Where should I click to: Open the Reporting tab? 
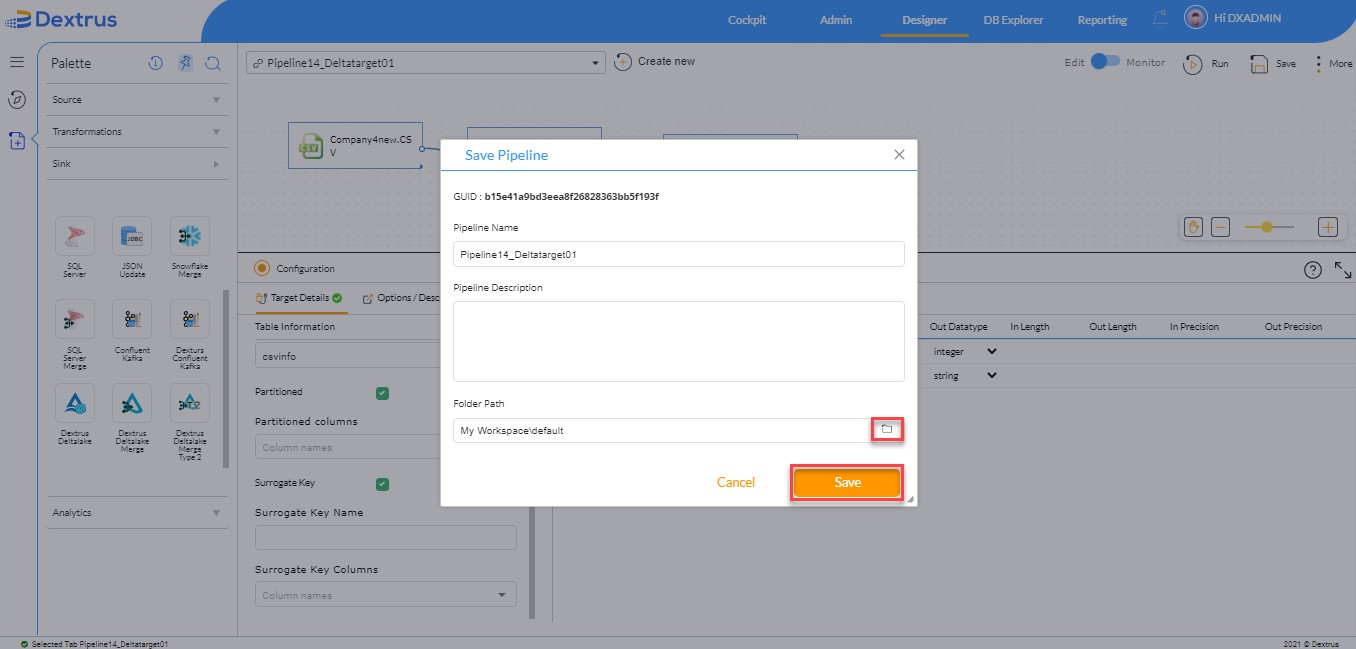(x=1102, y=20)
